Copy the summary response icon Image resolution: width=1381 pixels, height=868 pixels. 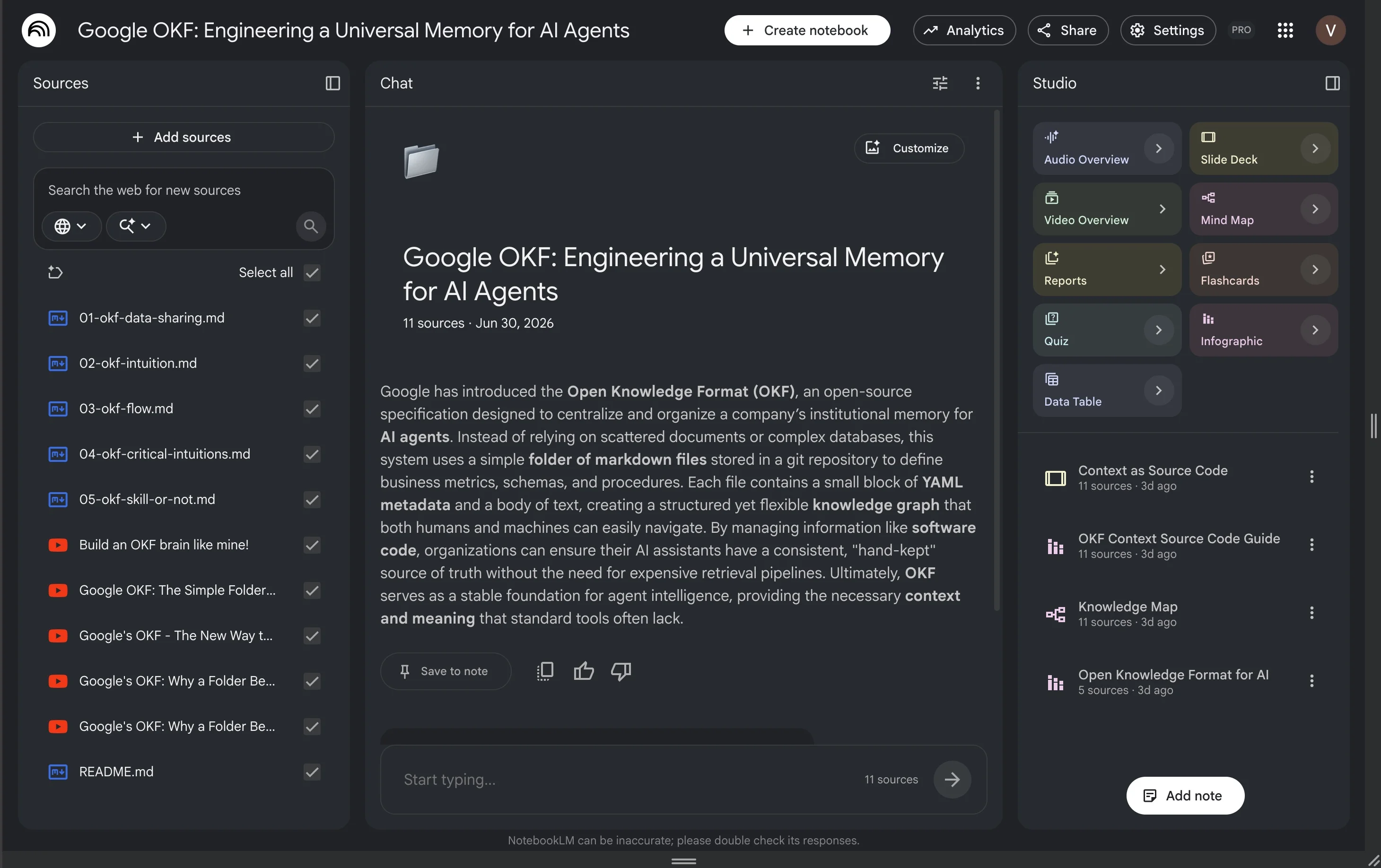click(545, 671)
